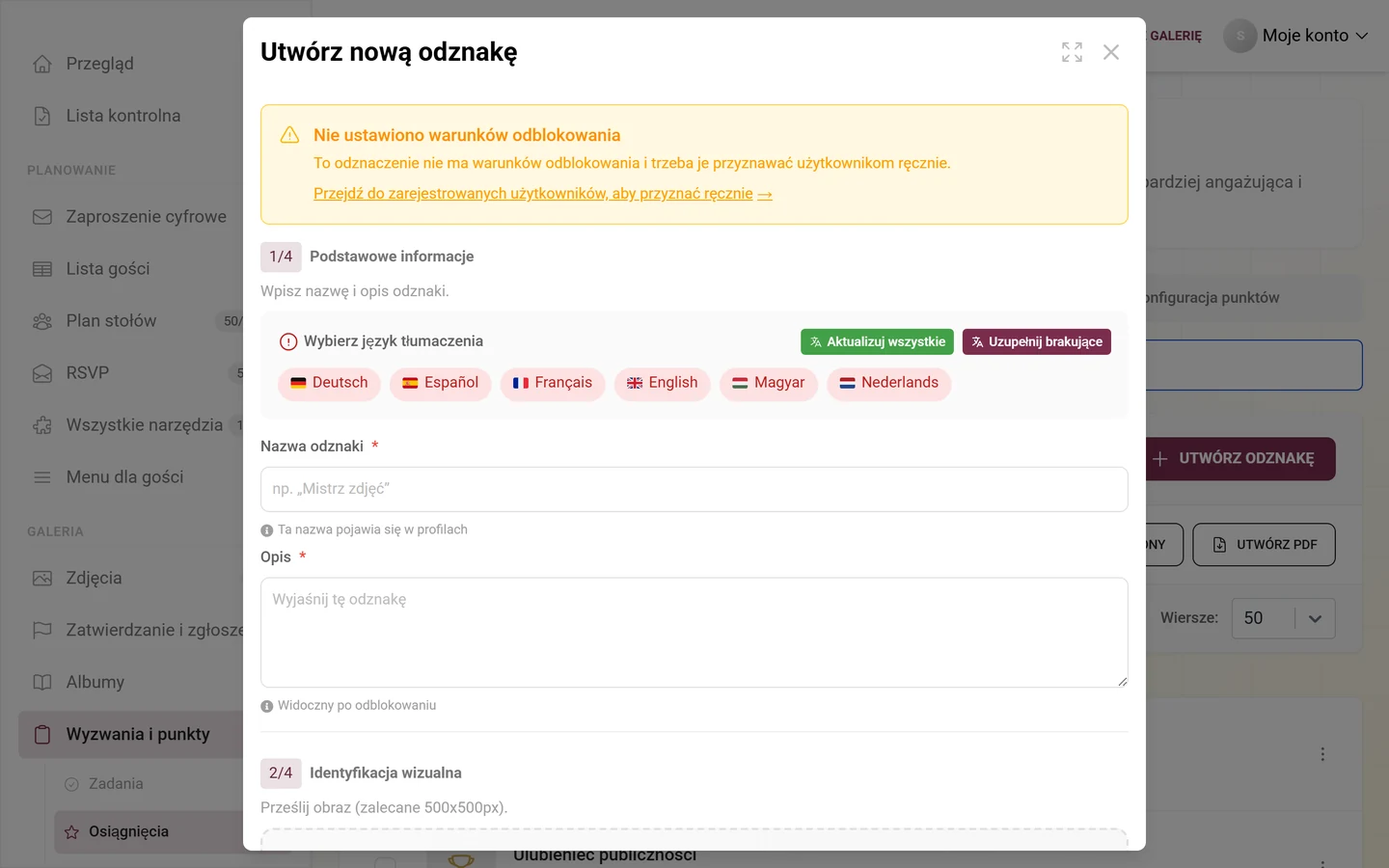Click the UTWÓRZ PDF button

(1265, 545)
